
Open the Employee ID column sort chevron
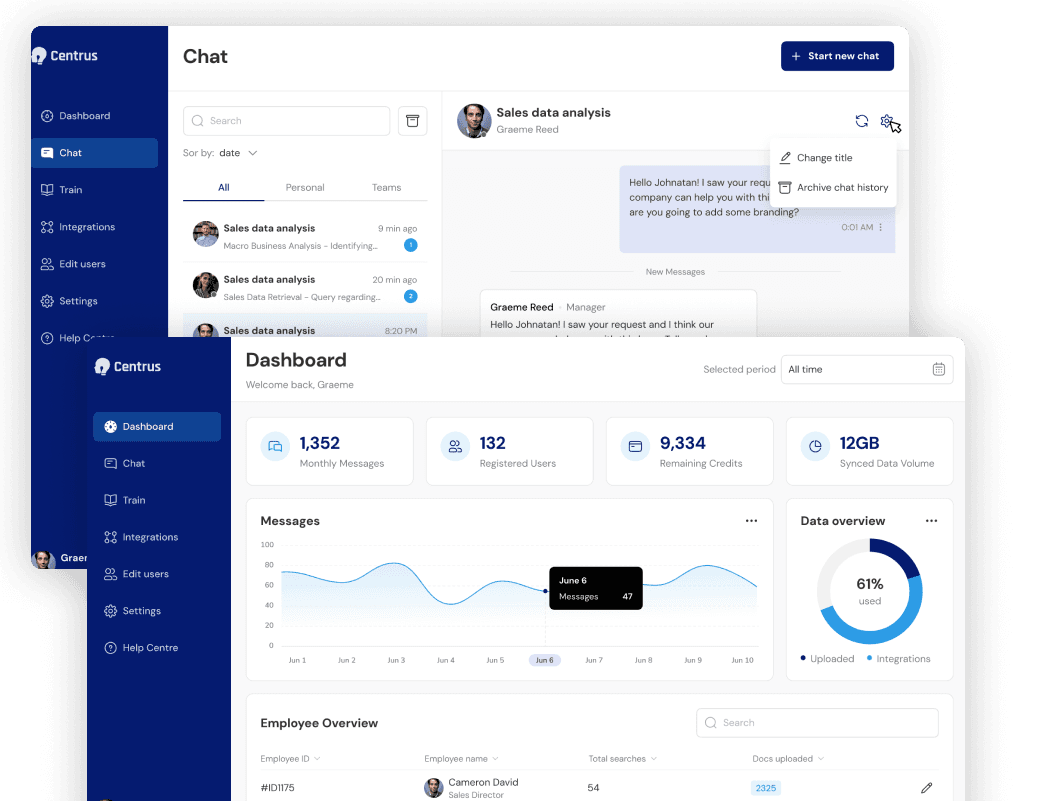318,759
